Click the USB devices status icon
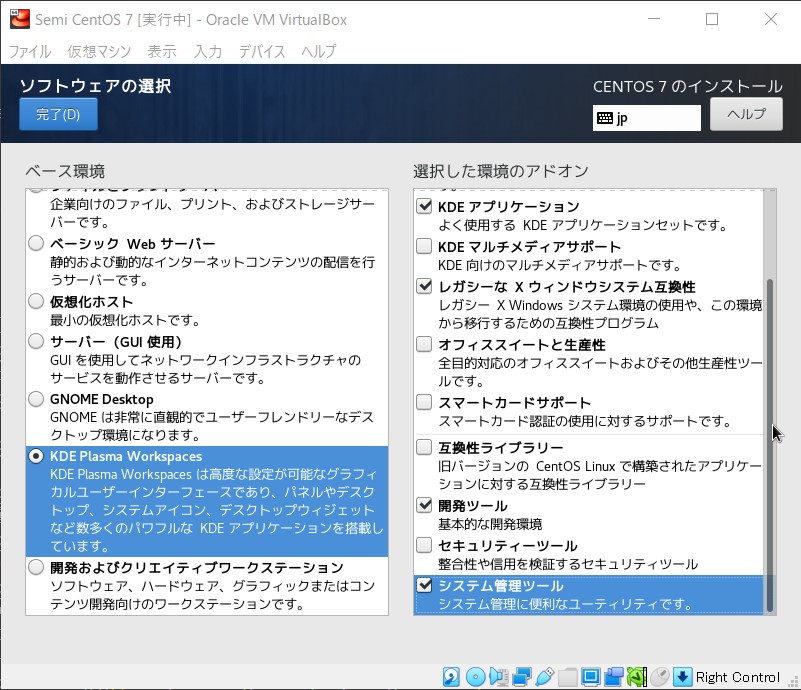The image size is (801, 690). tap(545, 677)
